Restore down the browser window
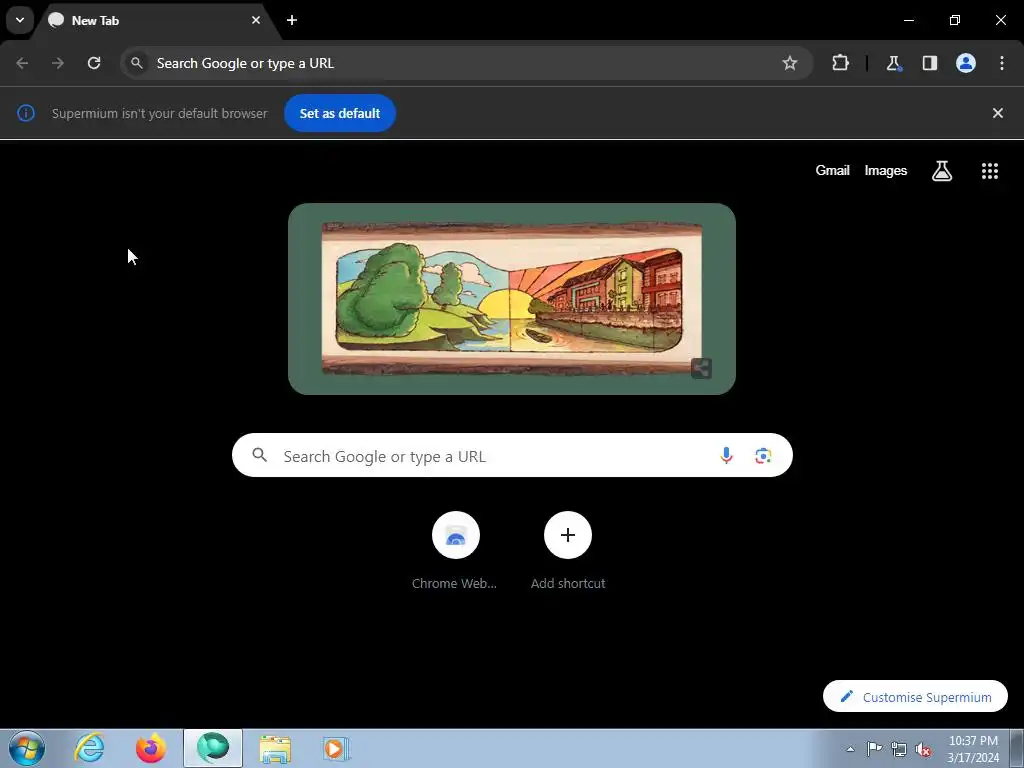 (x=955, y=20)
